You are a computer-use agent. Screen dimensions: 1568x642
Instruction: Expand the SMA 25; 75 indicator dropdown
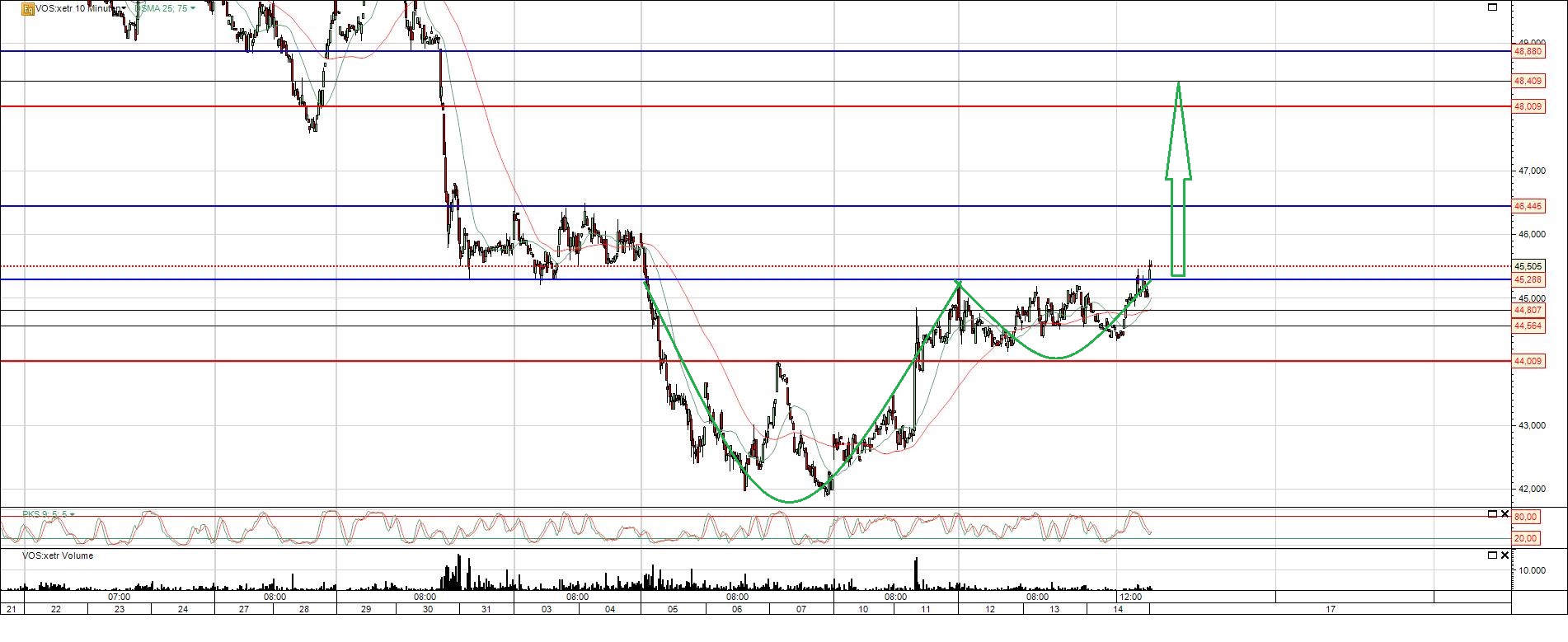tap(193, 8)
